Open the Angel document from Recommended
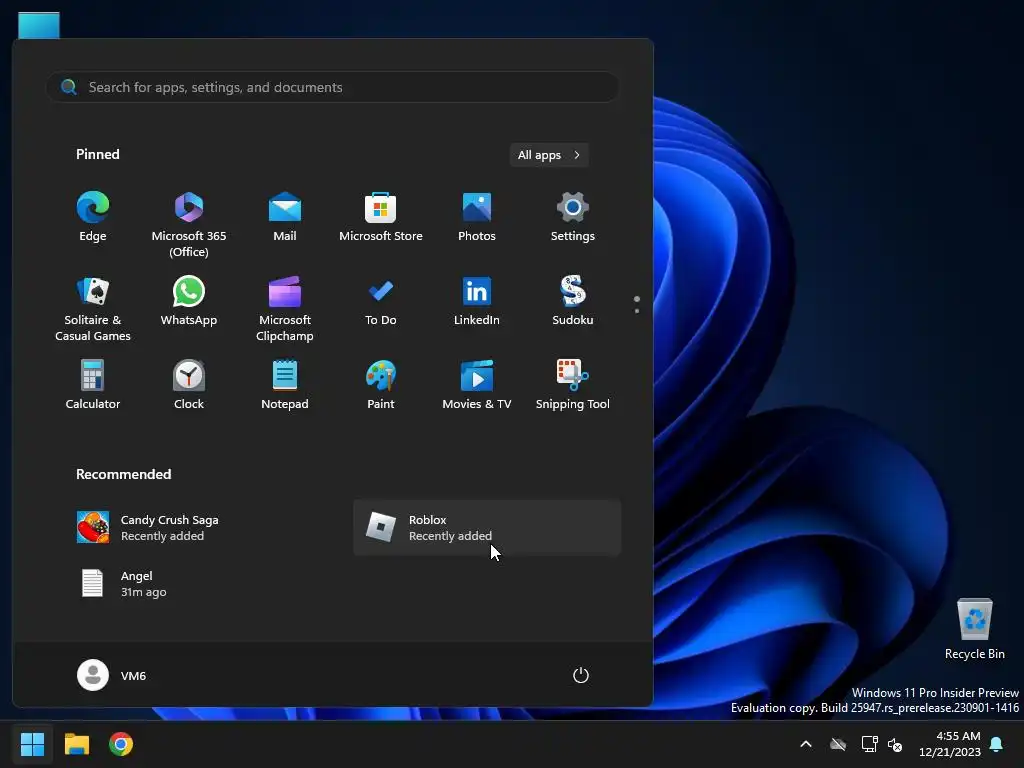1024x768 pixels. tap(199, 584)
